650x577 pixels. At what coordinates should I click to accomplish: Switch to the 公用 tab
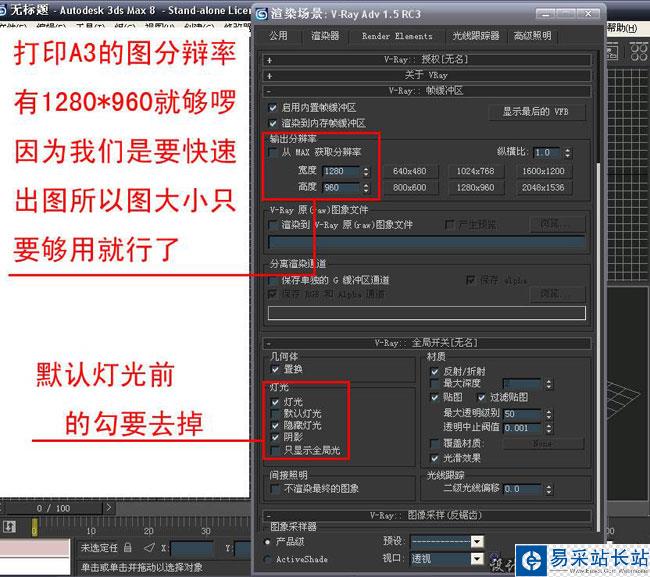pos(278,36)
